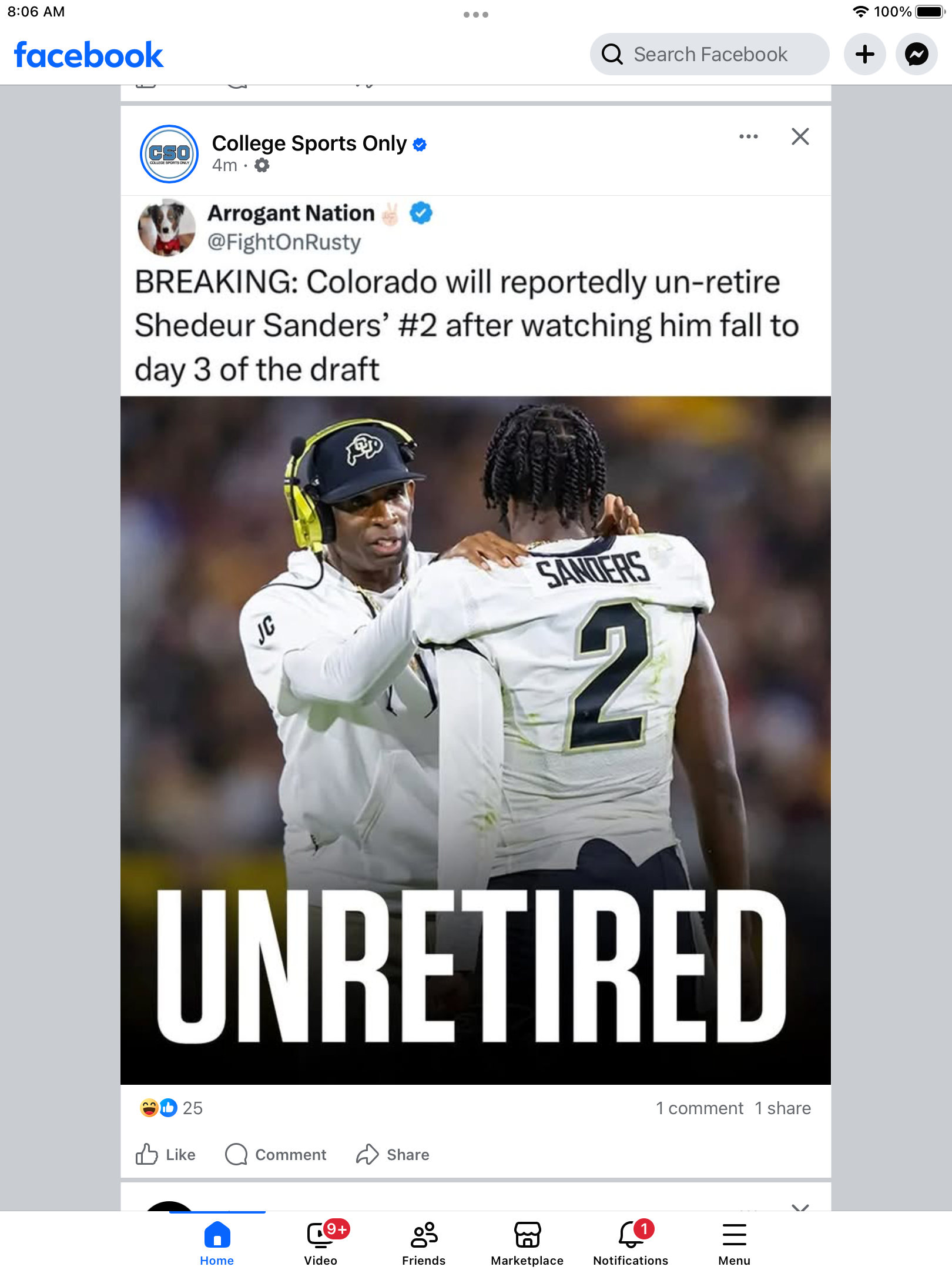Dismiss the College Sports Only post

point(800,136)
